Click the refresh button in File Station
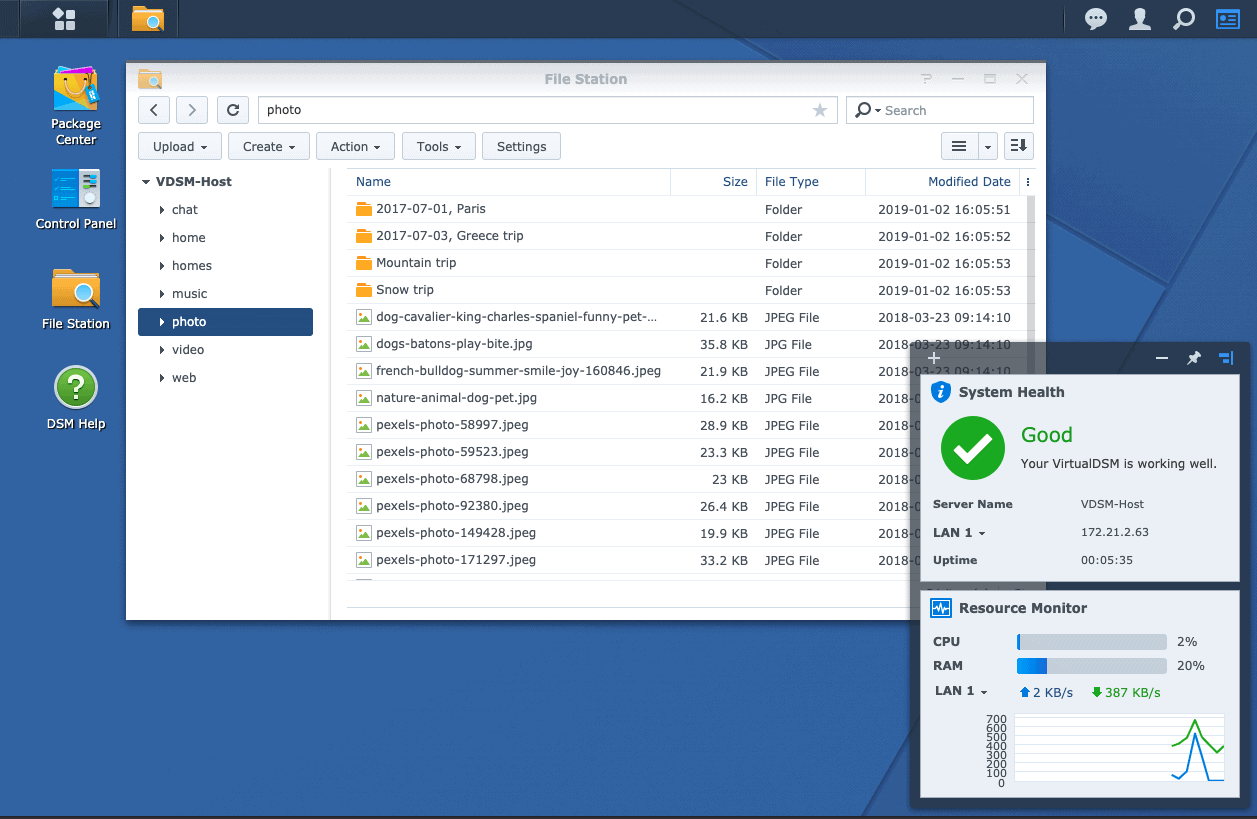This screenshot has width=1257, height=819. click(233, 110)
